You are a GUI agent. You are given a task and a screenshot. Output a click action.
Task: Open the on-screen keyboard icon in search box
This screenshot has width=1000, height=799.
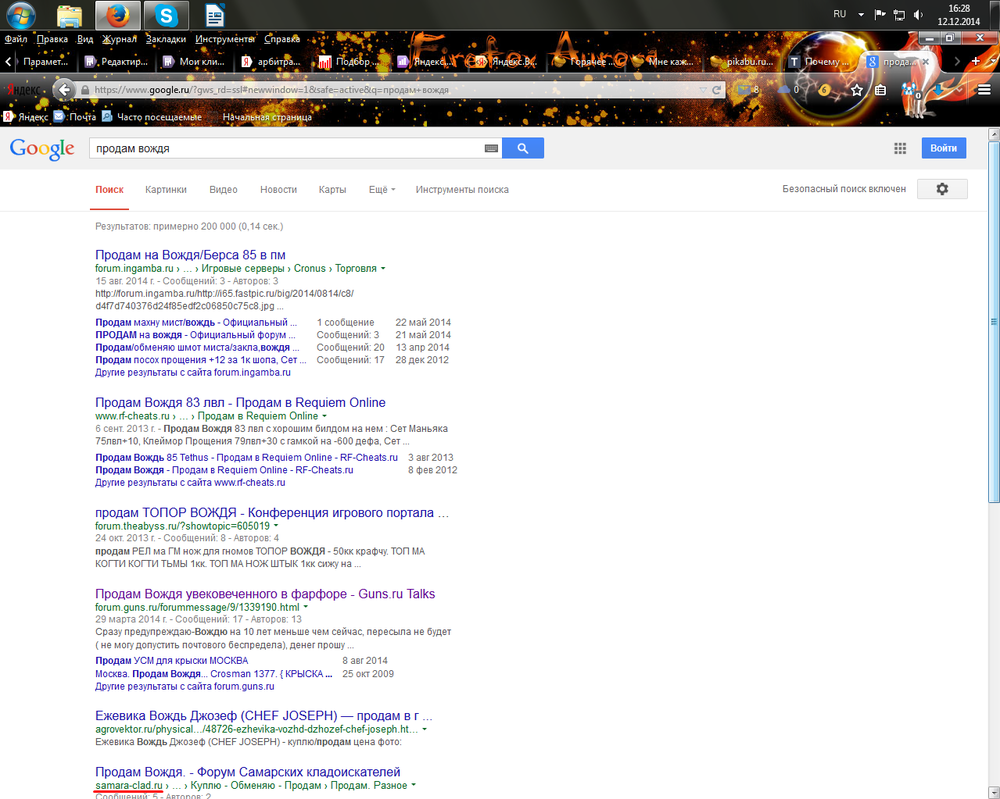tap(491, 149)
